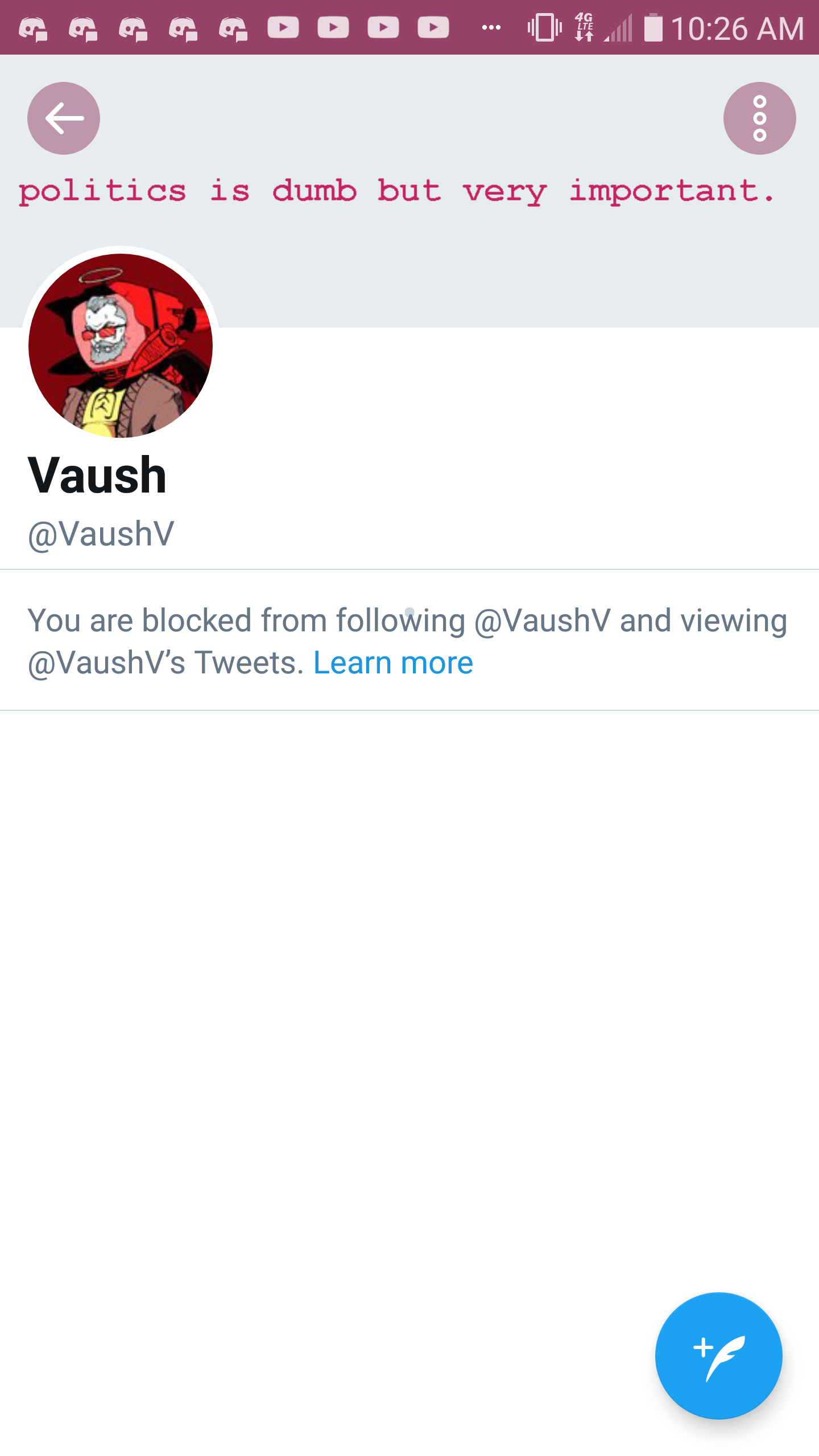Tap the back arrow button
This screenshot has height=1456, width=819.
[64, 118]
